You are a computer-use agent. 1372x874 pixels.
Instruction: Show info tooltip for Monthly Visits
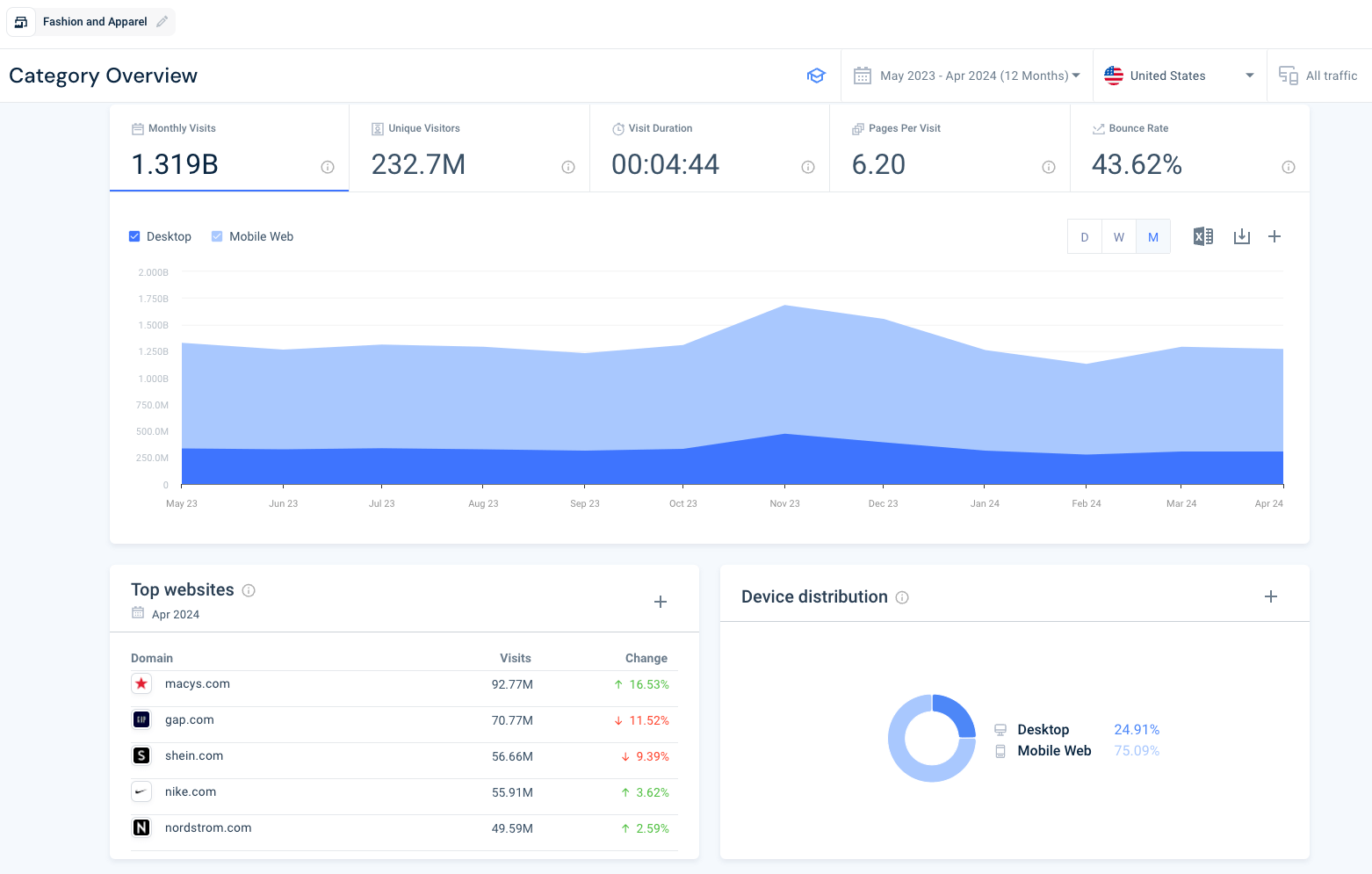tap(328, 167)
